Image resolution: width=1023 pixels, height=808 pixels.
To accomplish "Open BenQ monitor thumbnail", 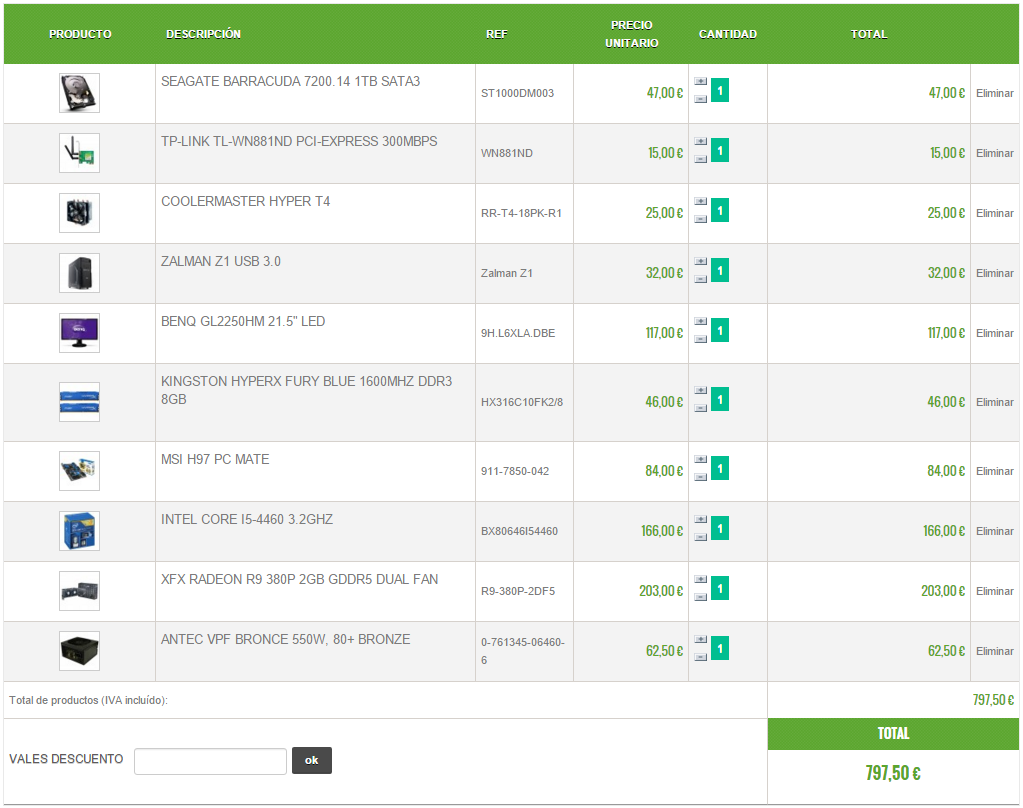I will click(80, 333).
